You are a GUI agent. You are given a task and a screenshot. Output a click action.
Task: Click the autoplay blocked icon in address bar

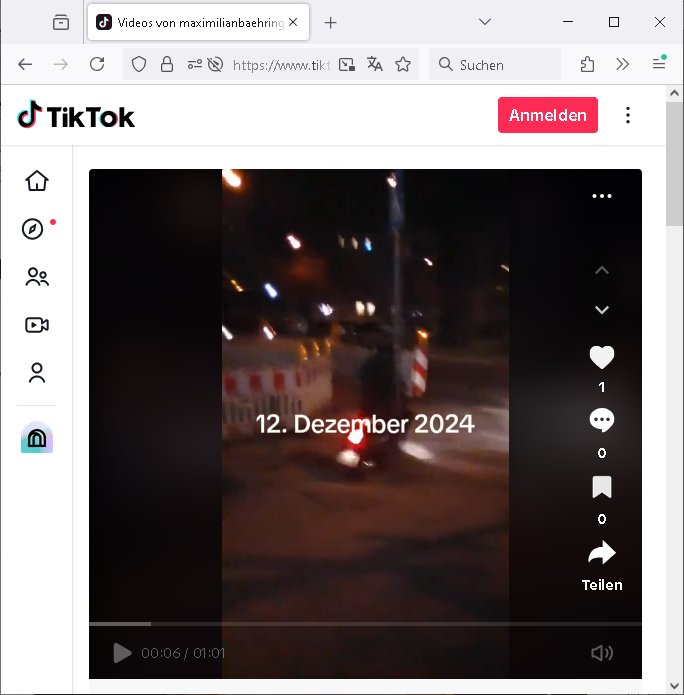pos(215,65)
